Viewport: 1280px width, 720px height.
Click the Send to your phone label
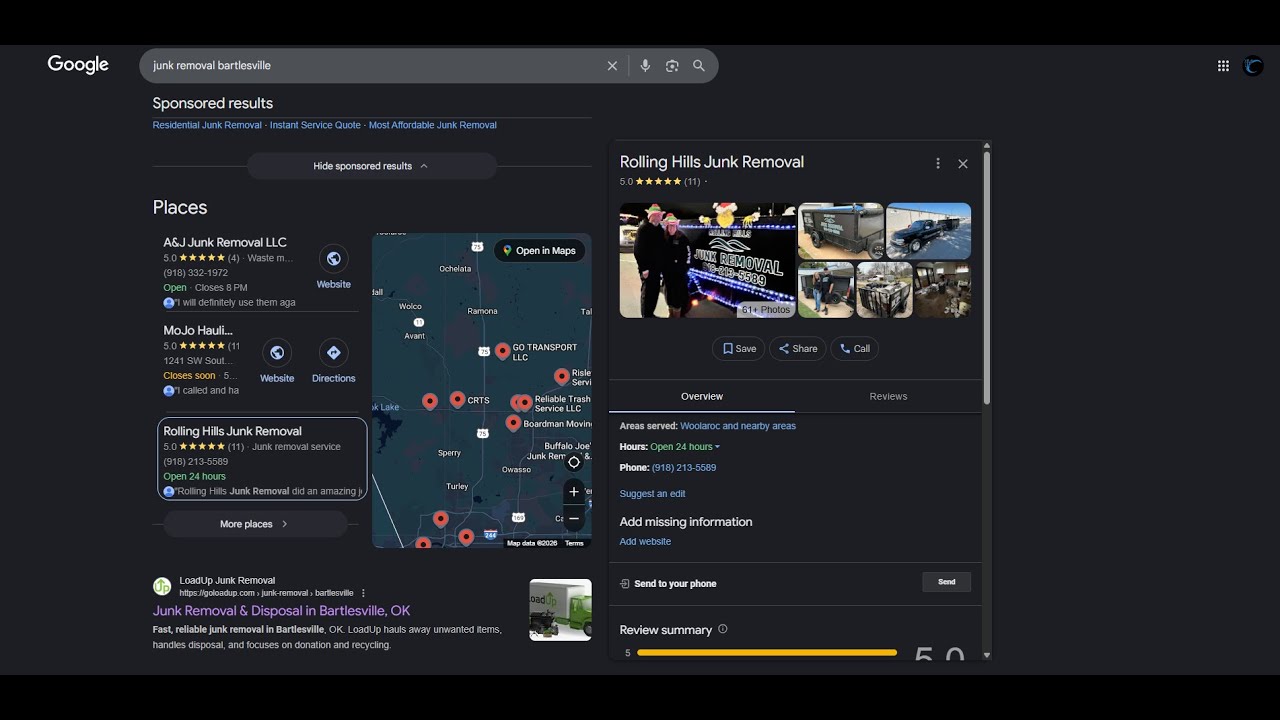click(675, 584)
